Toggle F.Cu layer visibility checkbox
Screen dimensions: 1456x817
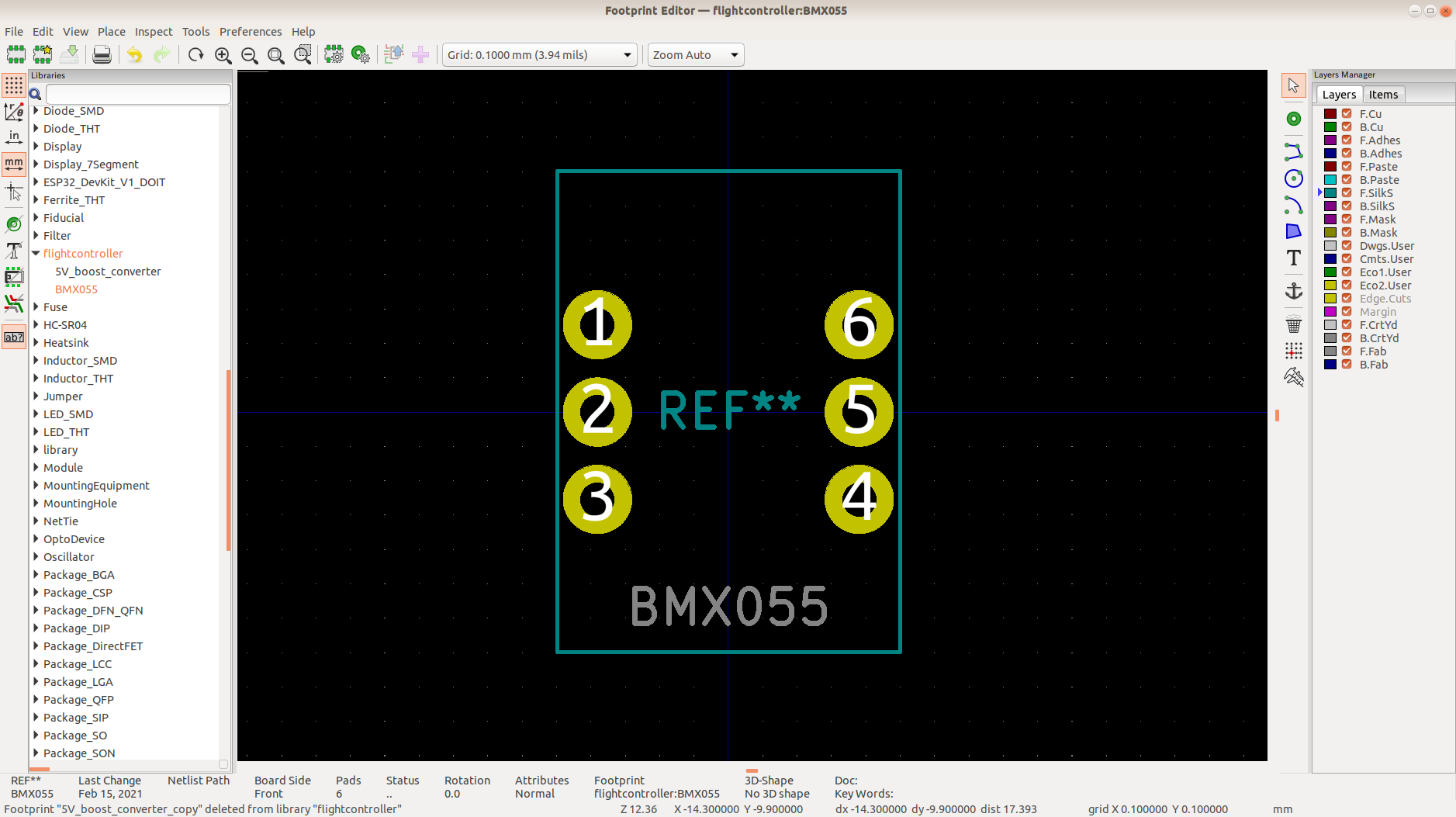coord(1347,114)
